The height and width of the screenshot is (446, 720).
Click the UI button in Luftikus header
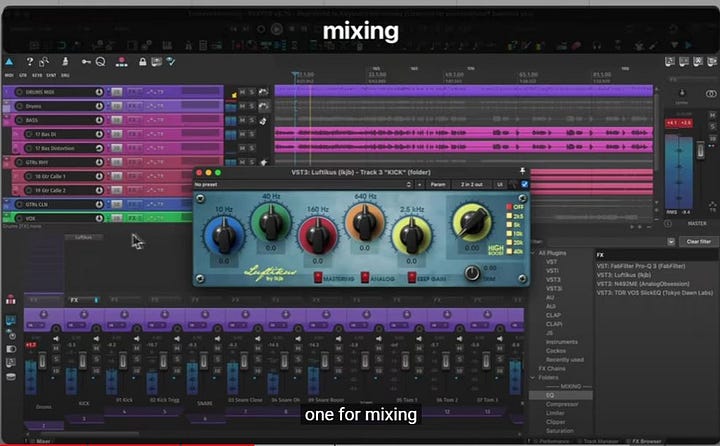point(500,184)
